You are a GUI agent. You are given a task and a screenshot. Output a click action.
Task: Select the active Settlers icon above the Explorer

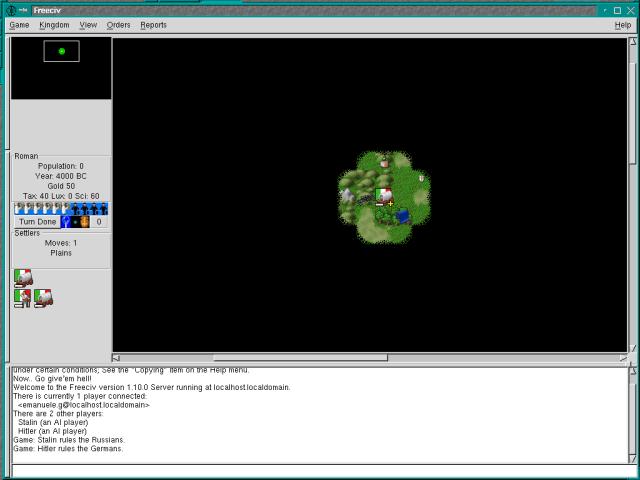[23, 278]
